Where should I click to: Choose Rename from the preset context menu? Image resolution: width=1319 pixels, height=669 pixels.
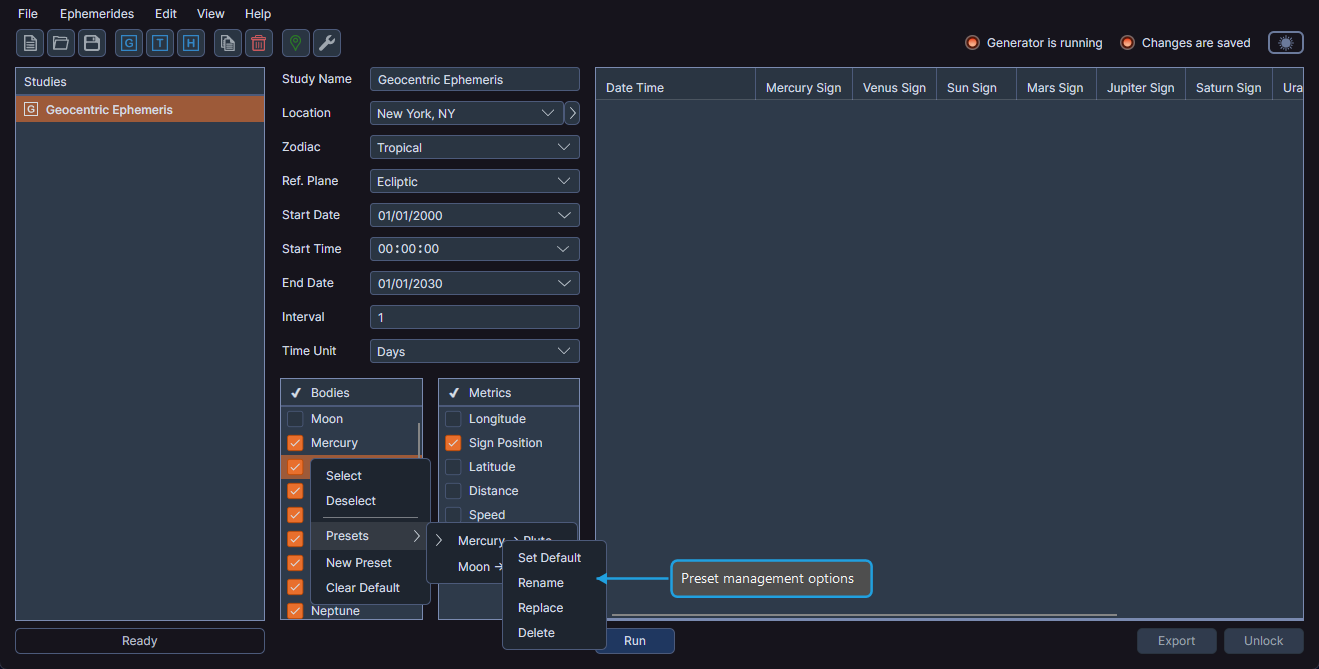click(541, 582)
